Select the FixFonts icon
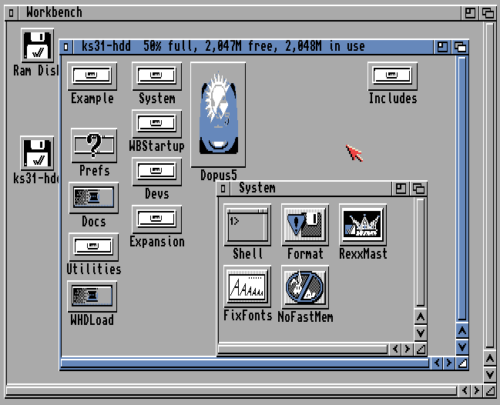The image size is (500, 405). [247, 287]
